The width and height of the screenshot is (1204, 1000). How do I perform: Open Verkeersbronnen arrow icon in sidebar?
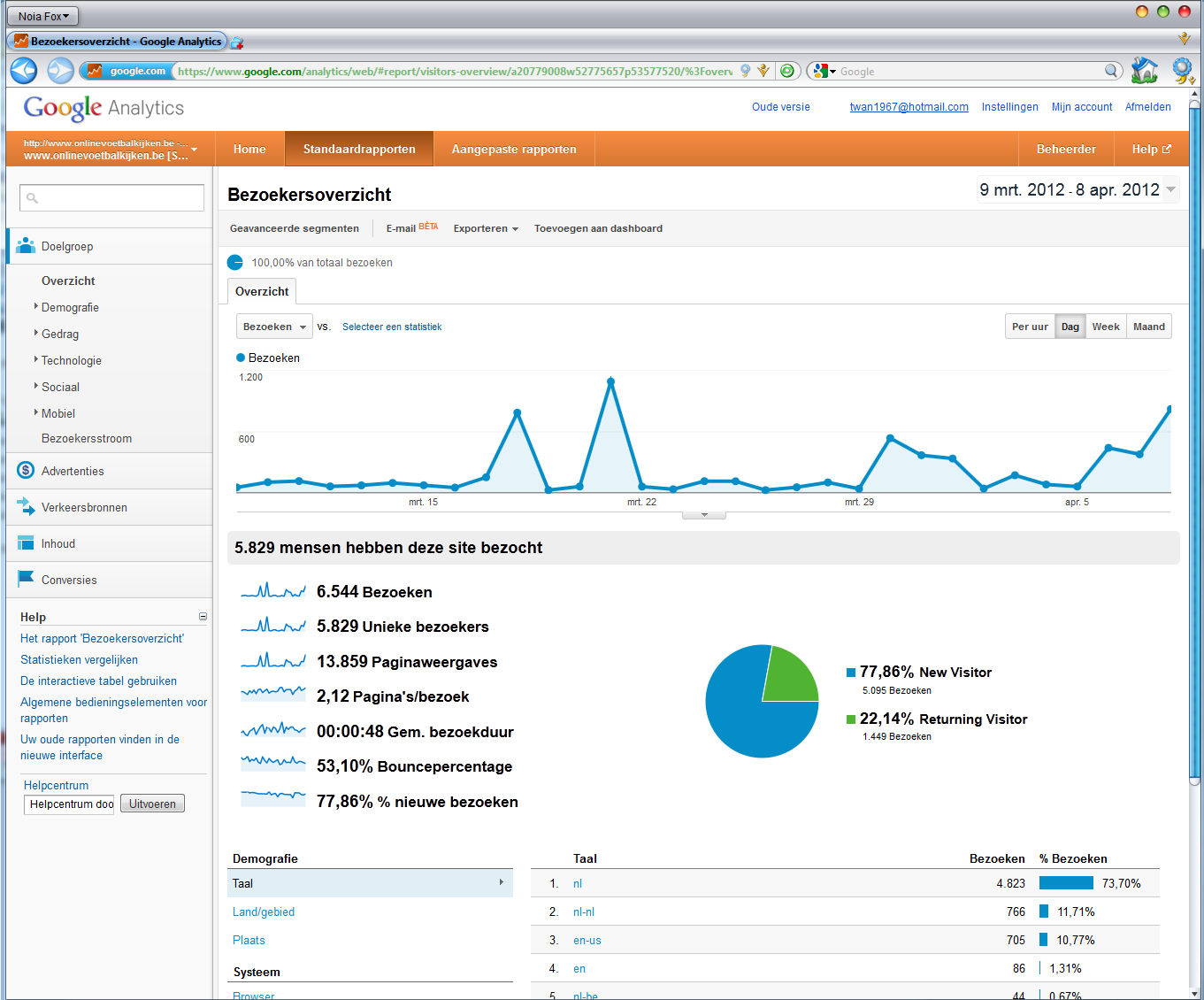pos(26,507)
